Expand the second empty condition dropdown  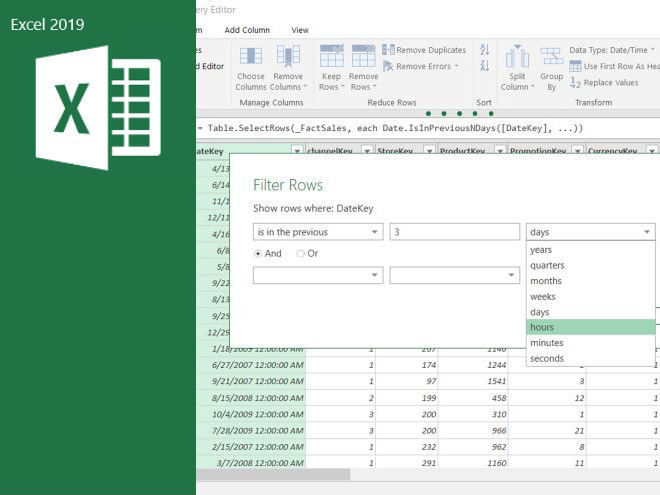[317, 274]
